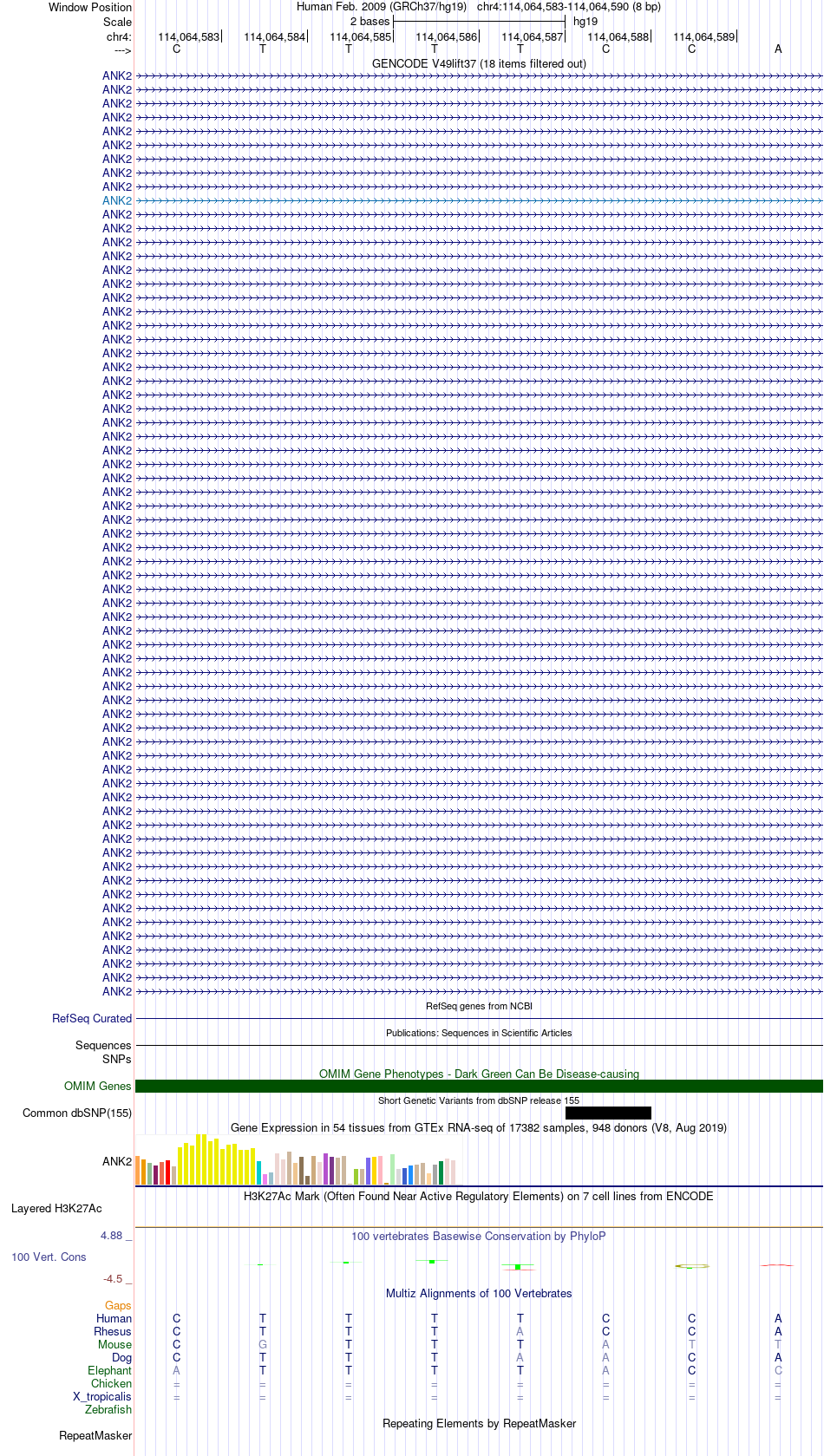
Task: Click 'RefSeq genes from NCBI' title
Action: [x=479, y=1006]
